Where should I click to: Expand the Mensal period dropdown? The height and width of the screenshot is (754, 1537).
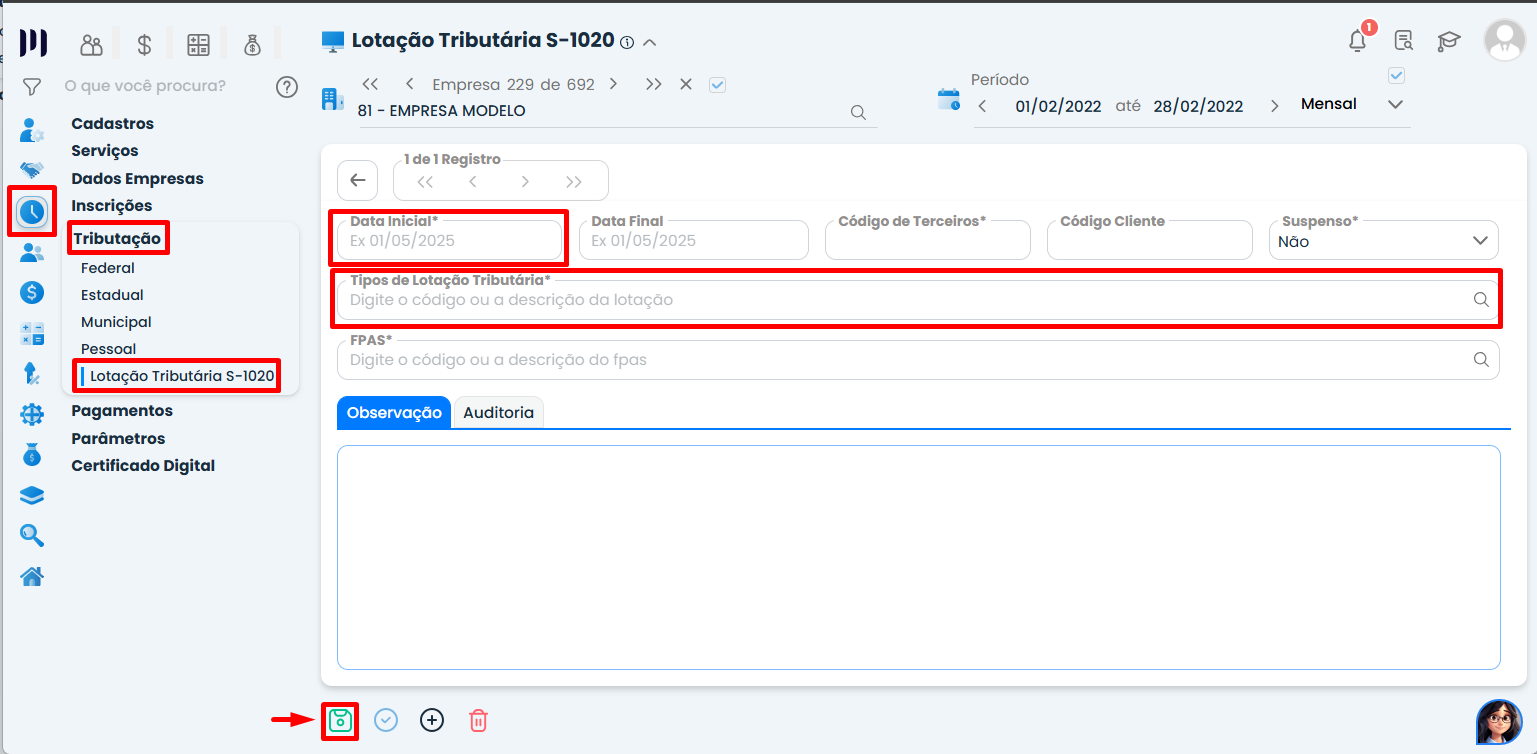coord(1395,105)
